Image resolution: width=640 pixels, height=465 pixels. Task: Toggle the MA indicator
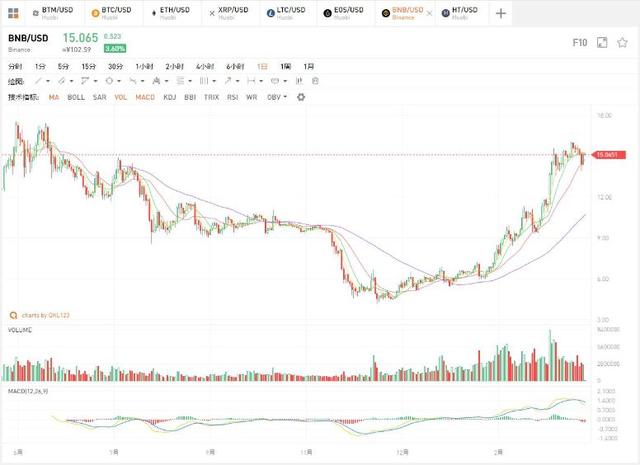tap(54, 97)
